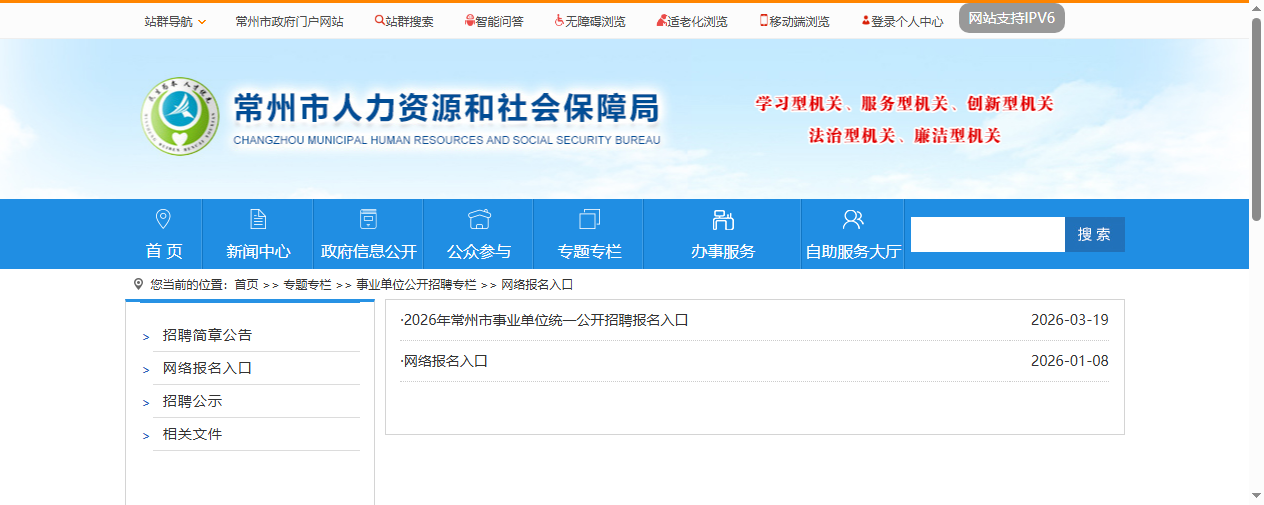Expand the 站群导航 dropdown
Viewport: 1264px width, 505px height.
click(x=175, y=21)
